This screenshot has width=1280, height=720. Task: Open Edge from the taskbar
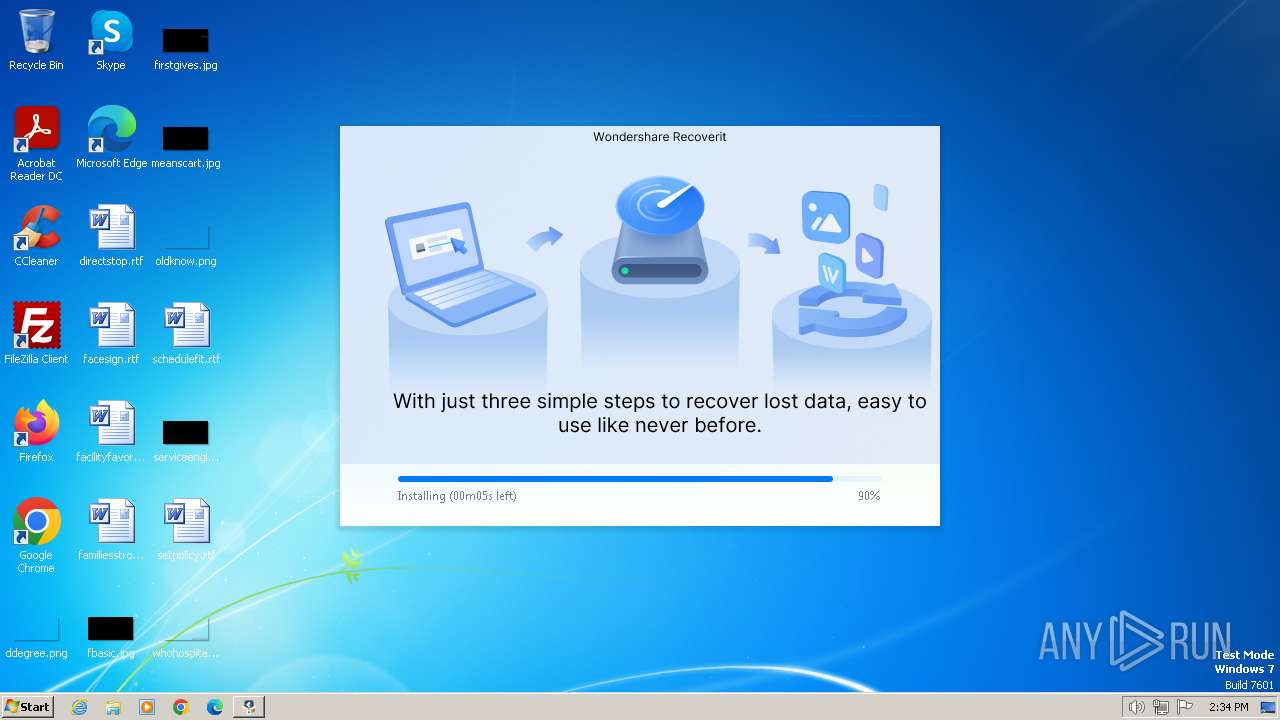tap(215, 707)
